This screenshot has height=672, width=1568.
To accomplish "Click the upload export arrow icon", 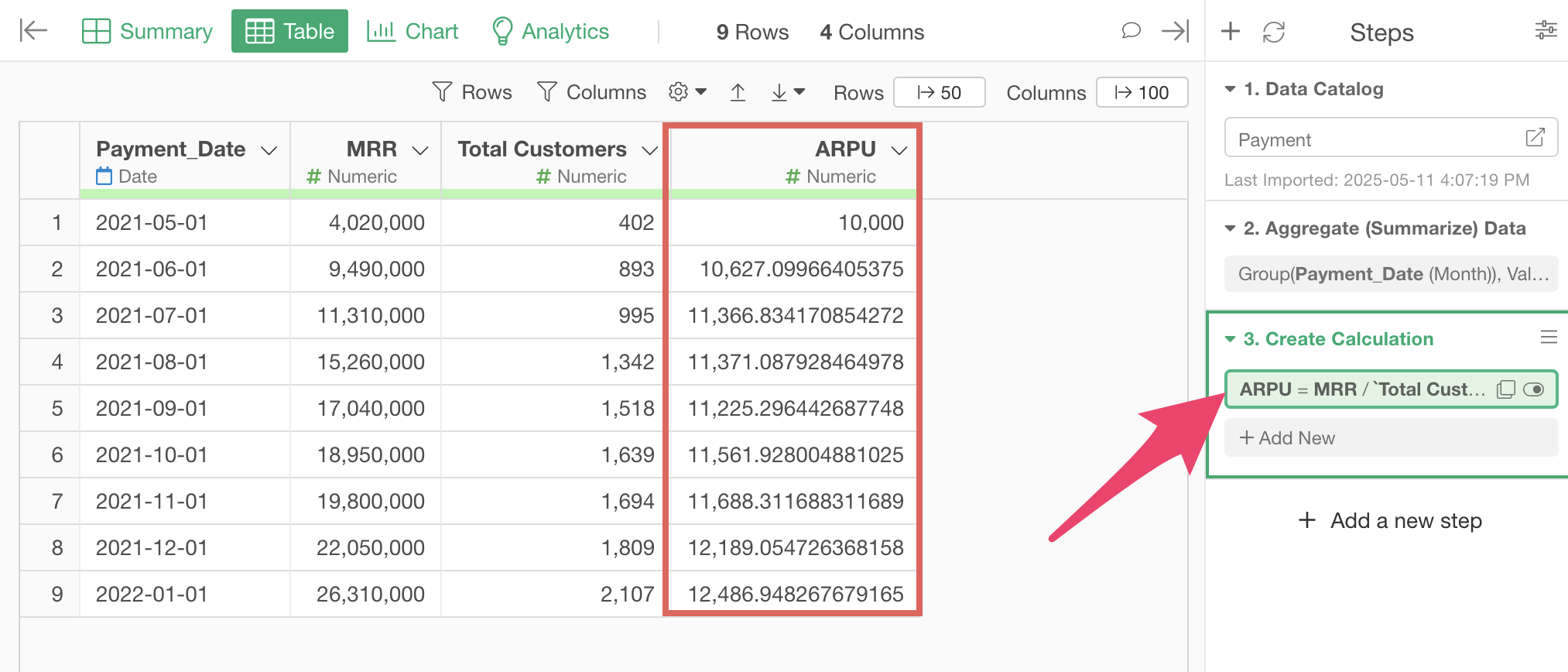I will click(x=738, y=93).
